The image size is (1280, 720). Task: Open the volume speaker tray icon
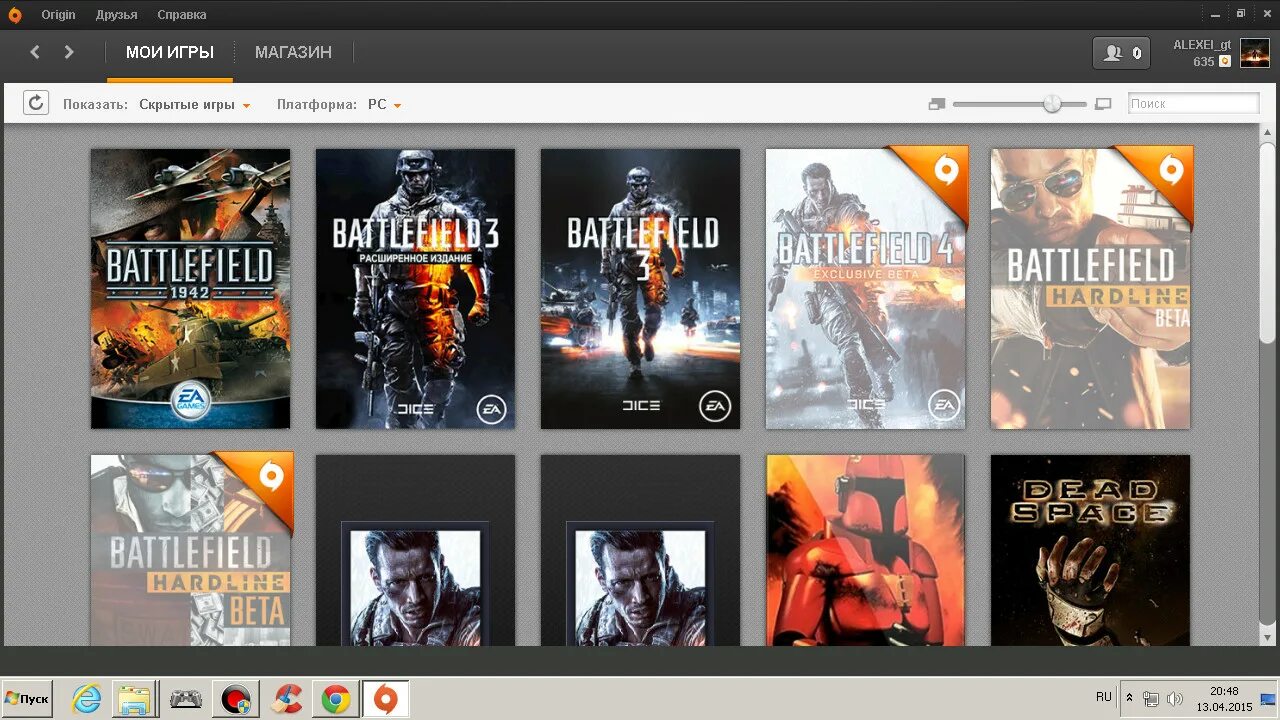click(1174, 698)
